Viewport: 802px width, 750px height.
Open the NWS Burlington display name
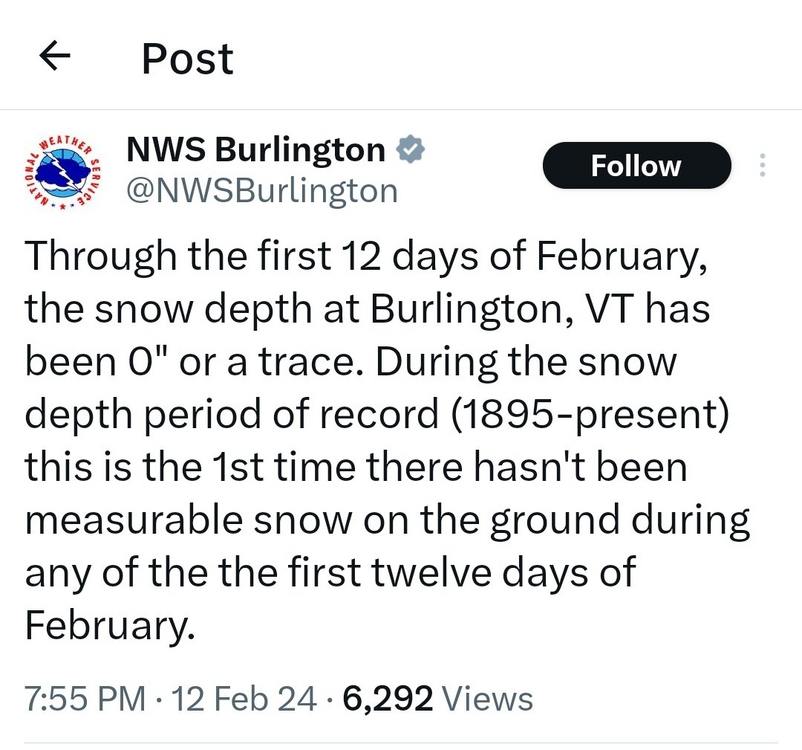[256, 150]
